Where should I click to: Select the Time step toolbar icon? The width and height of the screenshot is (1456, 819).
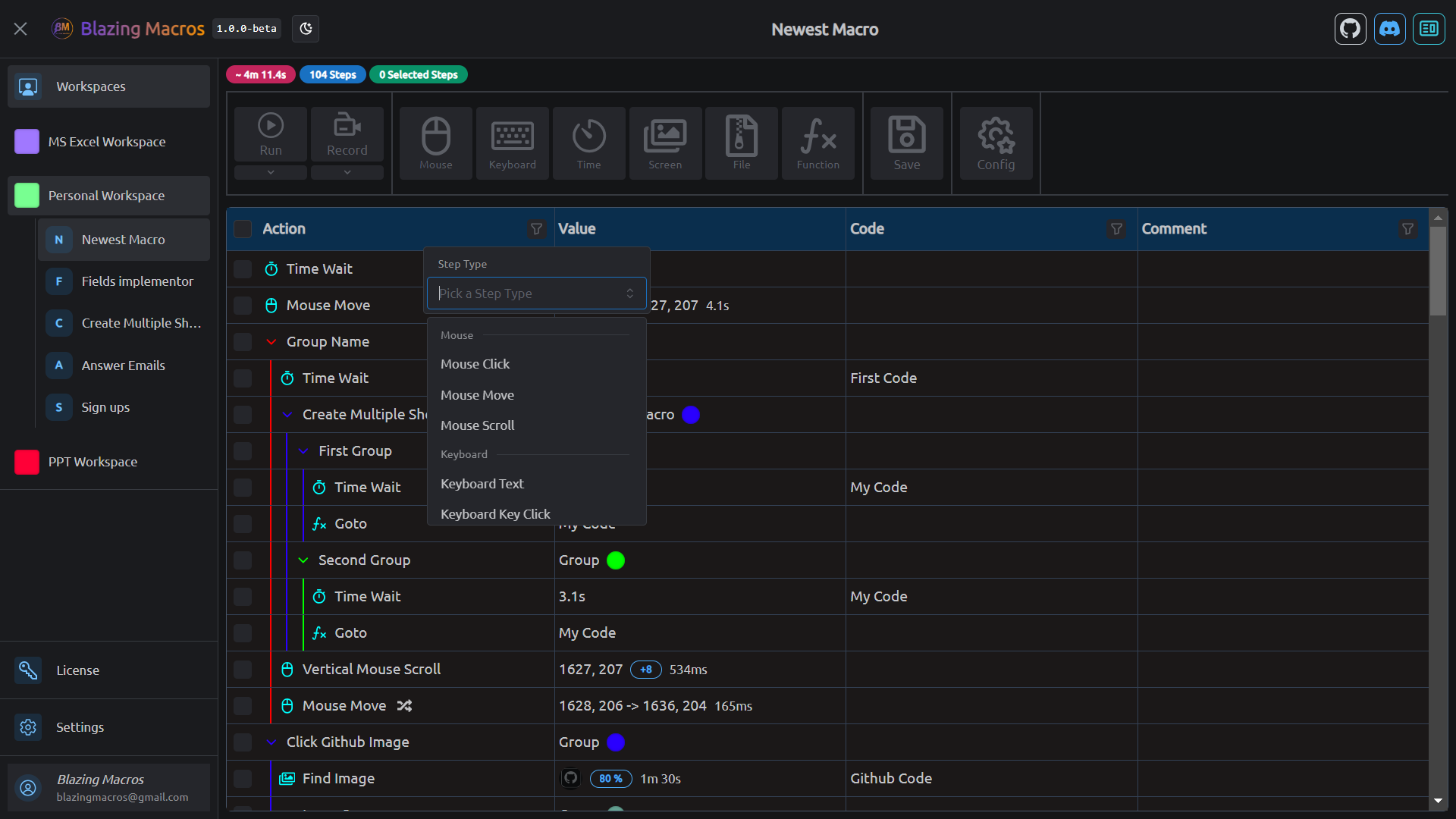click(589, 143)
